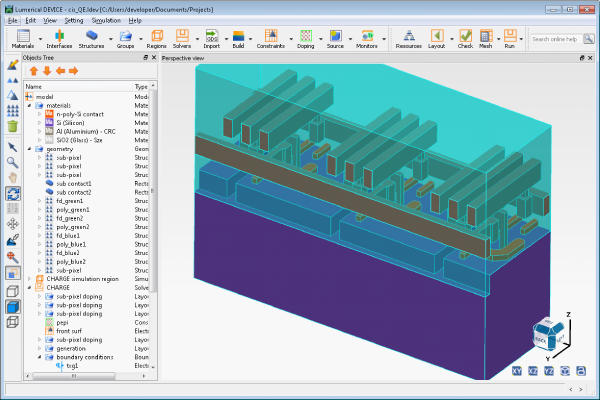Click the Mesh toolbar icon
This screenshot has width=600, height=400.
(x=486, y=39)
